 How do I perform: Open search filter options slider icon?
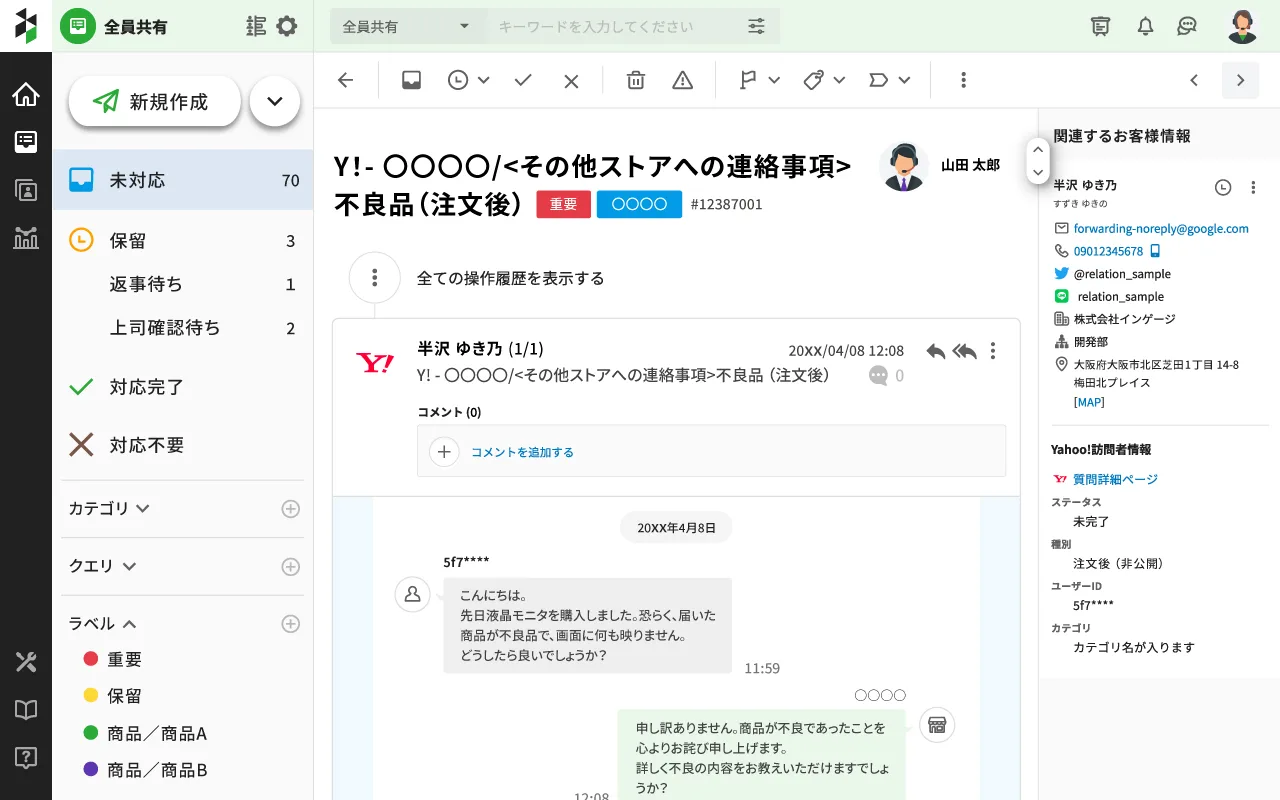[x=756, y=26]
